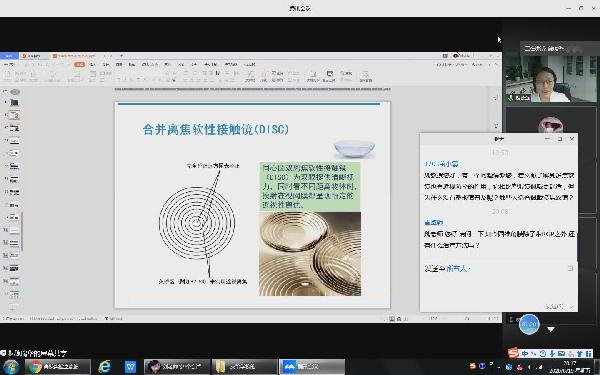This screenshot has width=600, height=375.
Task: Switch to the Chrome window in taskbar
Action: 58,367
